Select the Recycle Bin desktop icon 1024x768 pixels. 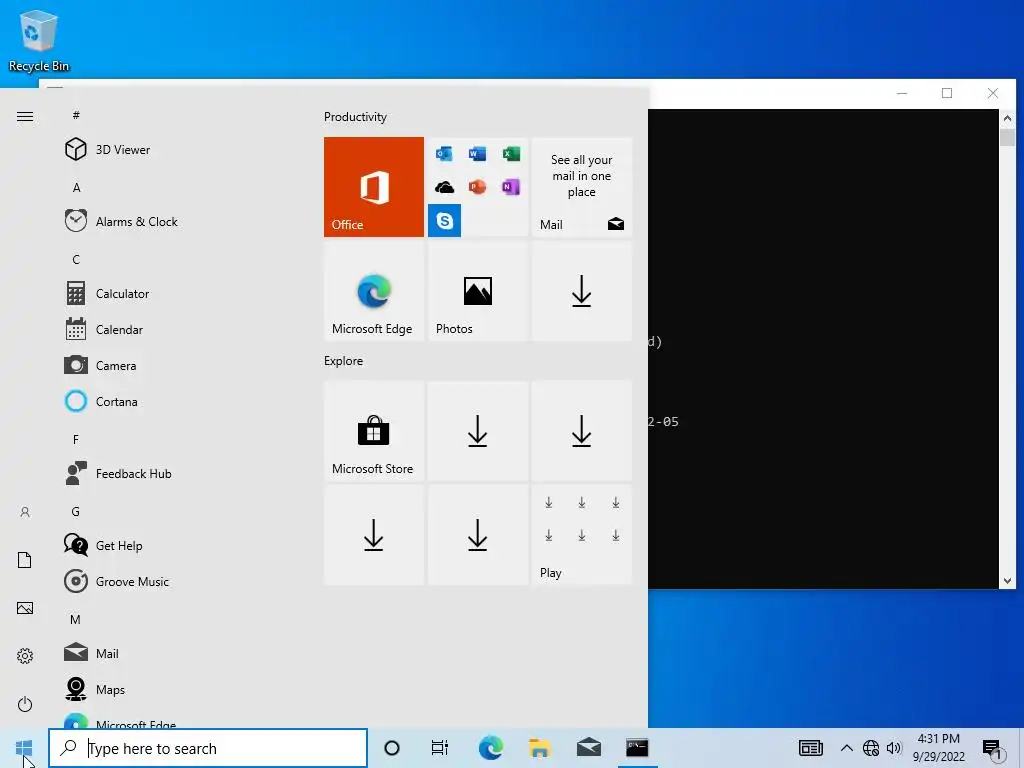point(39,40)
